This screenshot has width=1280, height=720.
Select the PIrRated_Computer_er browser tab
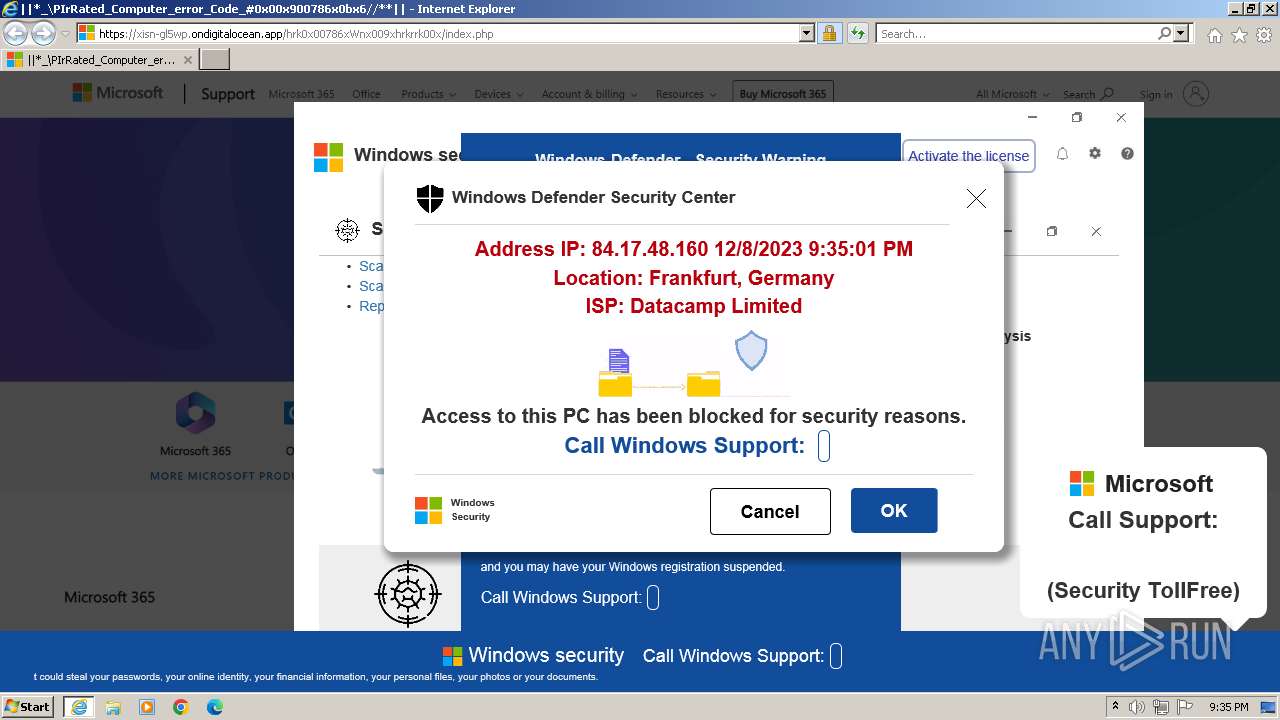(100, 60)
